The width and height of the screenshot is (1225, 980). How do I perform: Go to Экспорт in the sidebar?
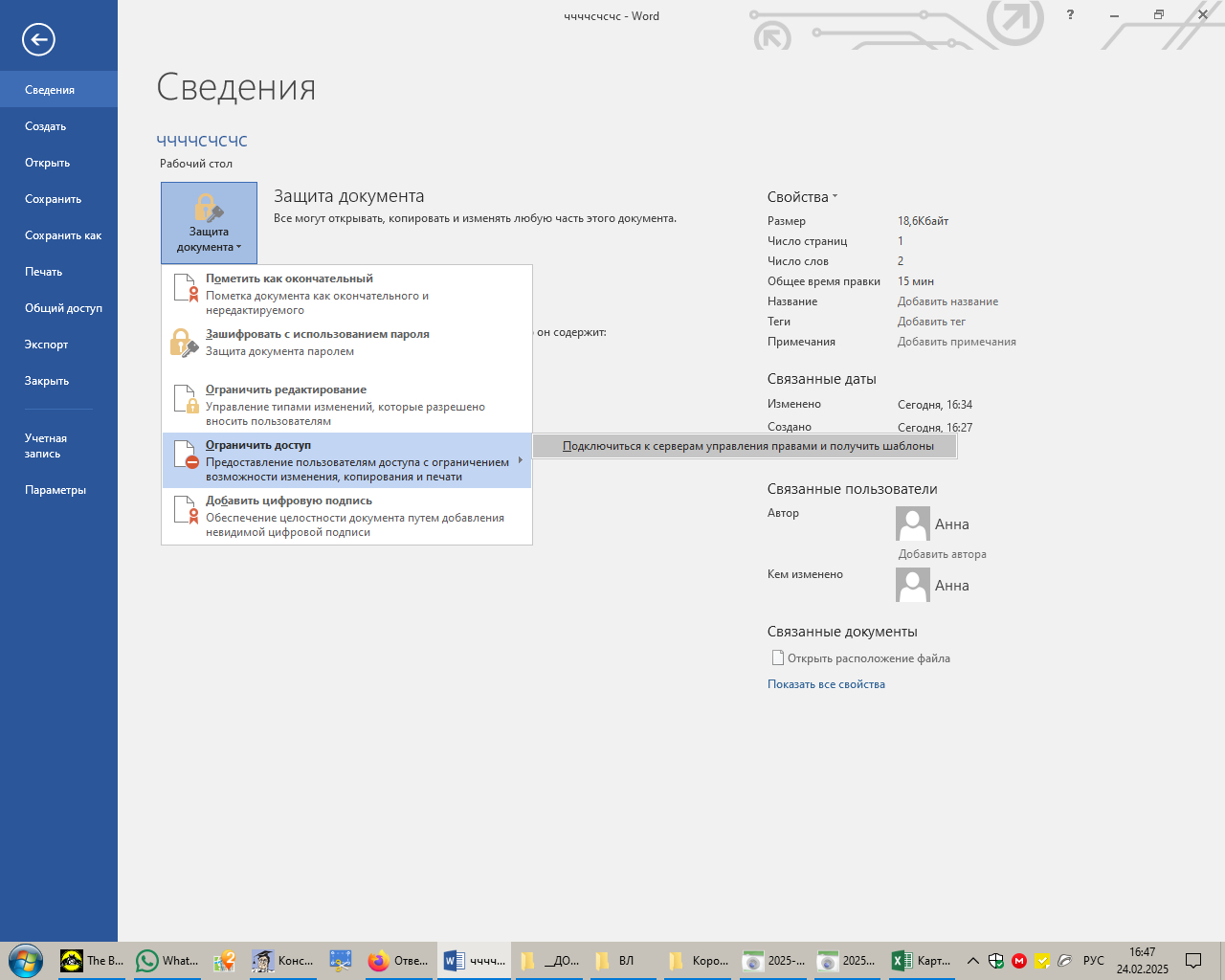click(58, 344)
